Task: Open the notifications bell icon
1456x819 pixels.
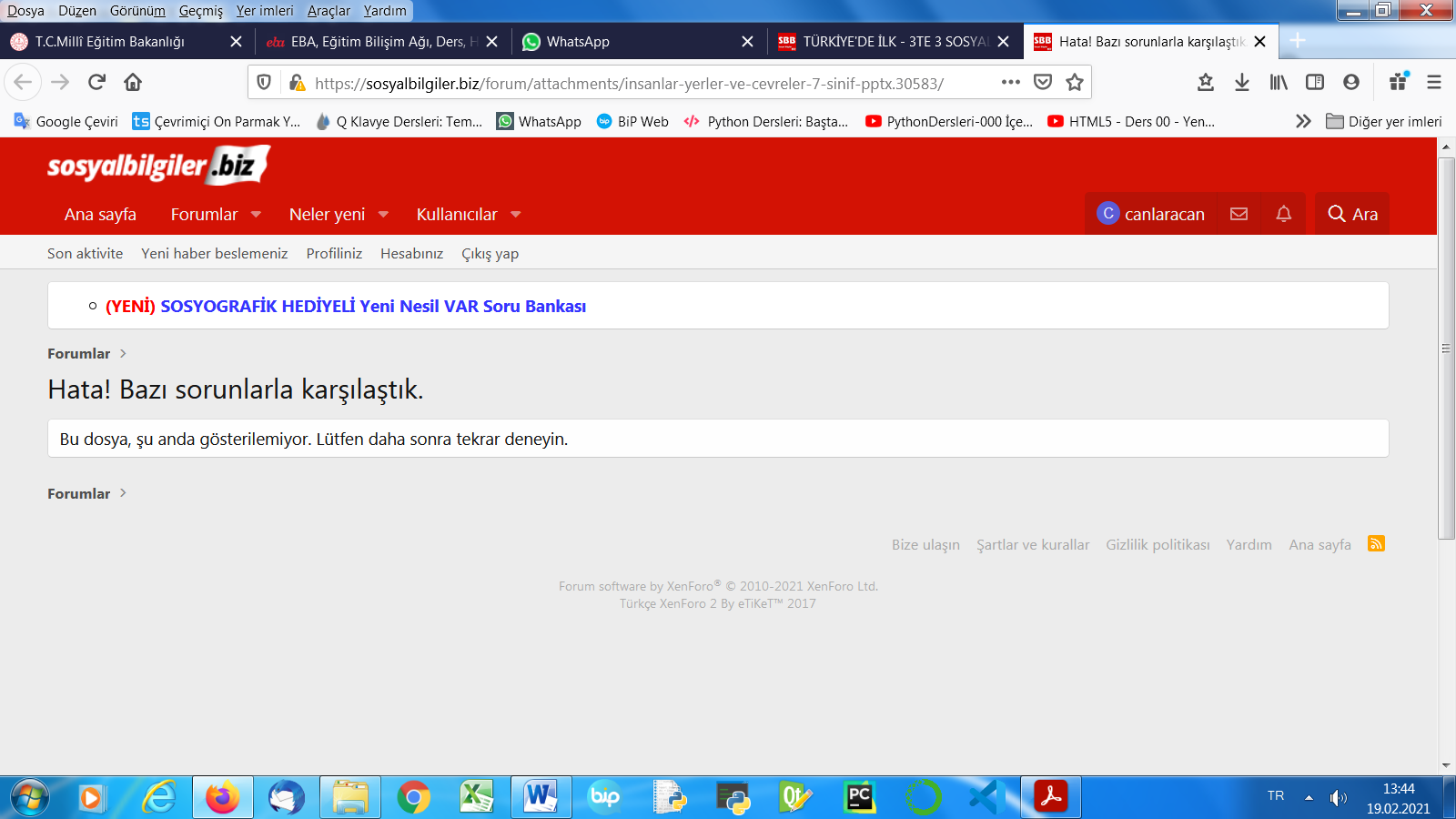Action: [x=1283, y=214]
